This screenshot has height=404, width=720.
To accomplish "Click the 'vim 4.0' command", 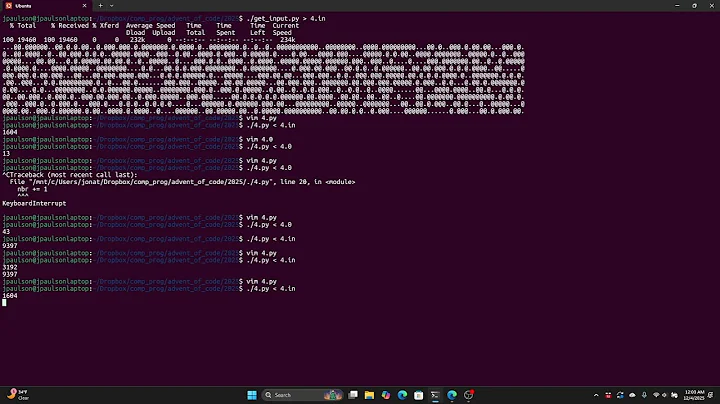I will (259, 139).
